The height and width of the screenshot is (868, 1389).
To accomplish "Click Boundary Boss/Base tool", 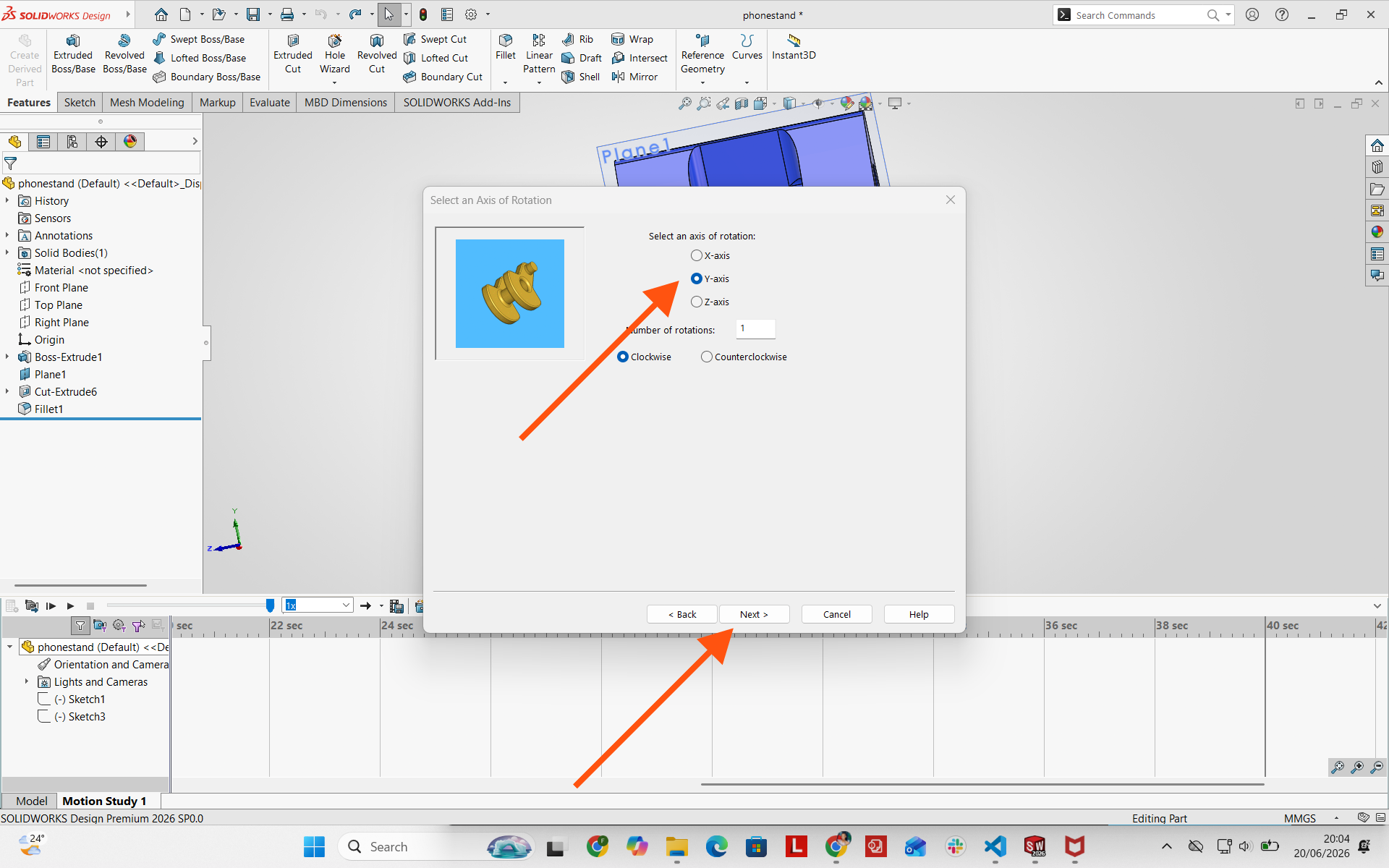I will click(207, 77).
